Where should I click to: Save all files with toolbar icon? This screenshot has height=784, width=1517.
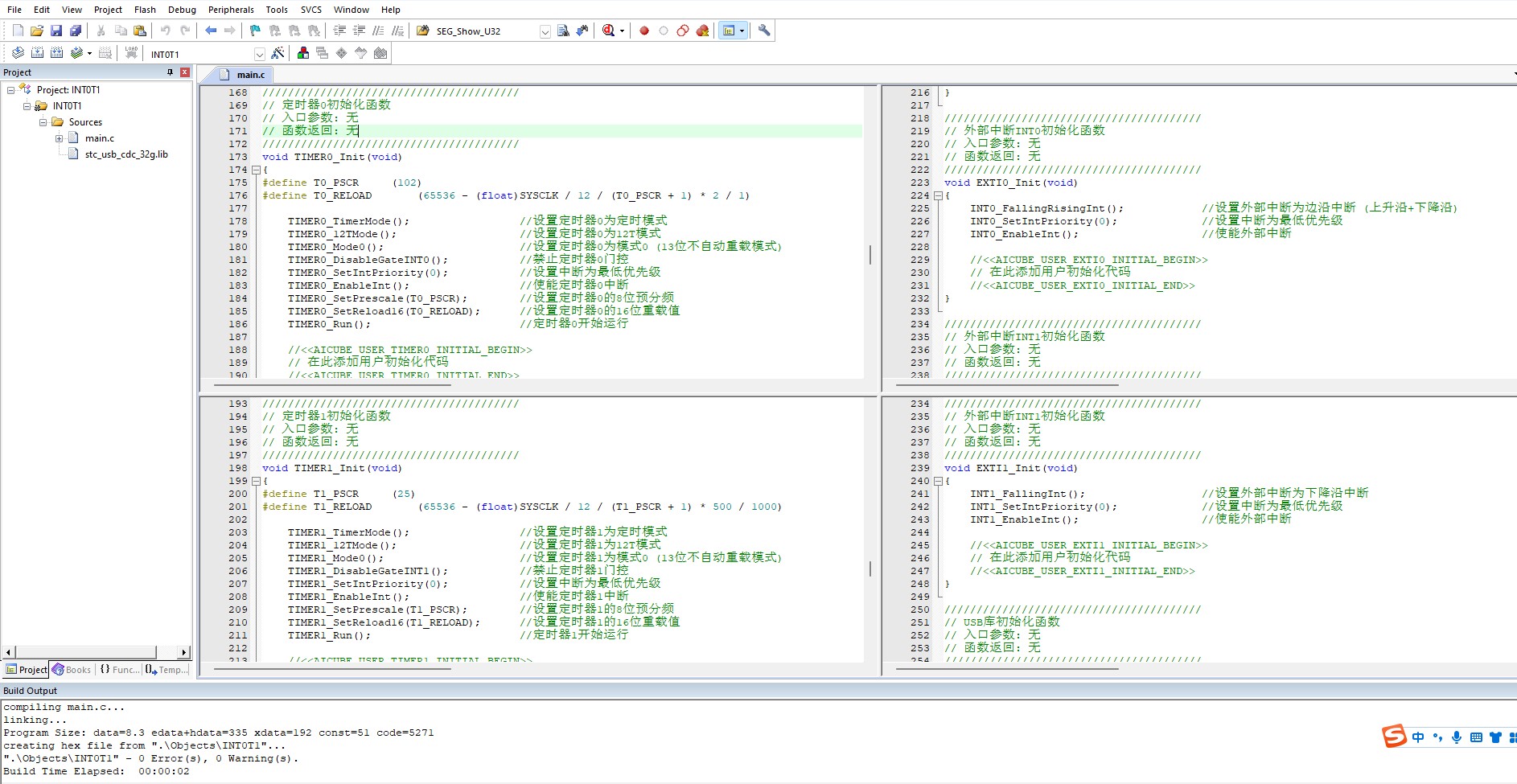[x=76, y=31]
